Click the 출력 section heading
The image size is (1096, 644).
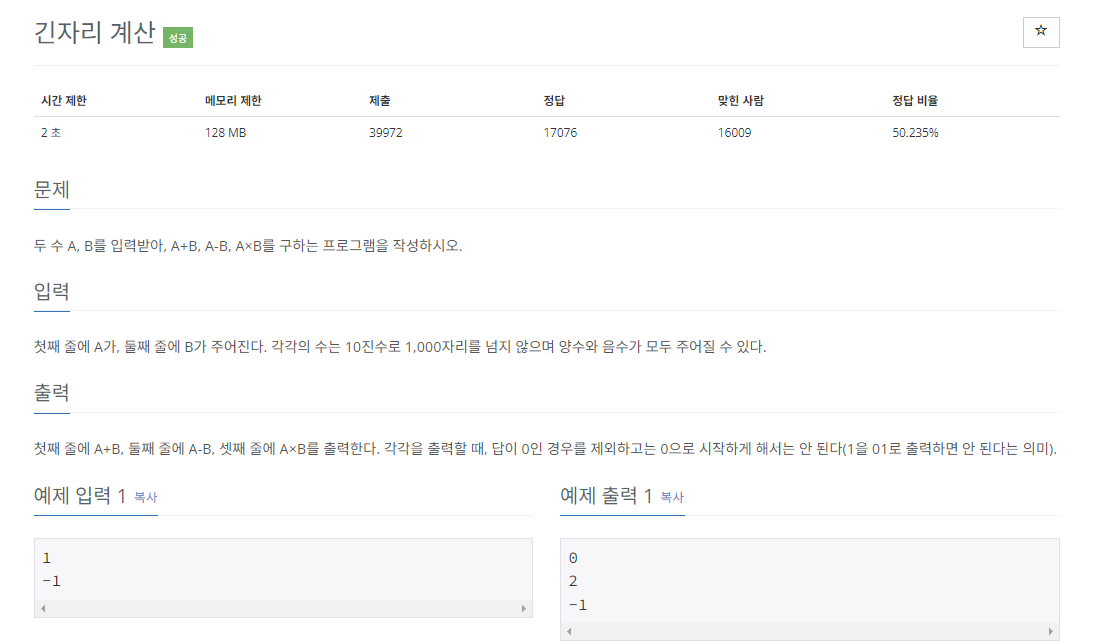52,393
